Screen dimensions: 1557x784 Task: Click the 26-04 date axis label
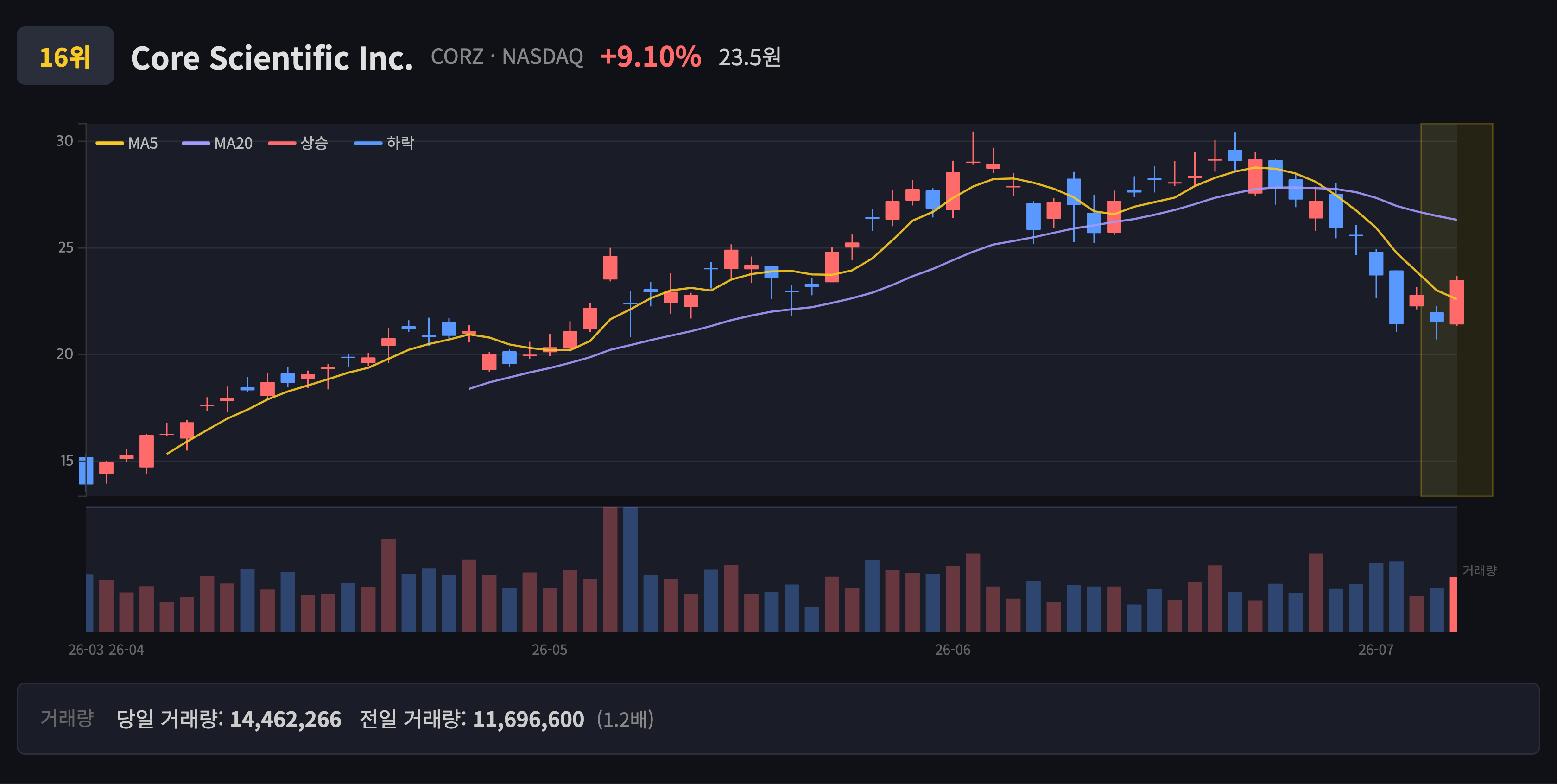[x=127, y=650]
